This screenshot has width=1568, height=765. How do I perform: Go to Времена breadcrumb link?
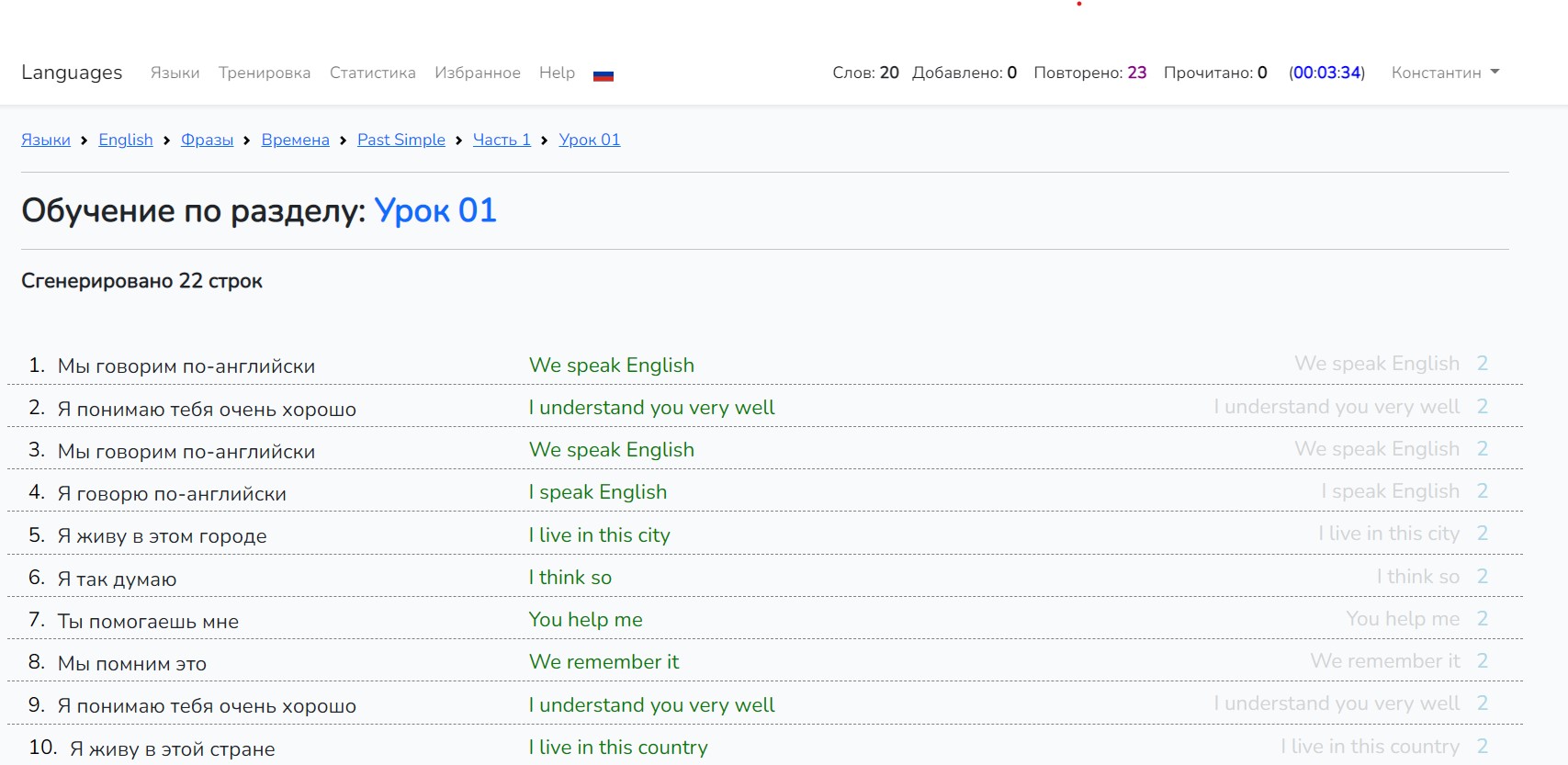pyautogui.click(x=295, y=140)
